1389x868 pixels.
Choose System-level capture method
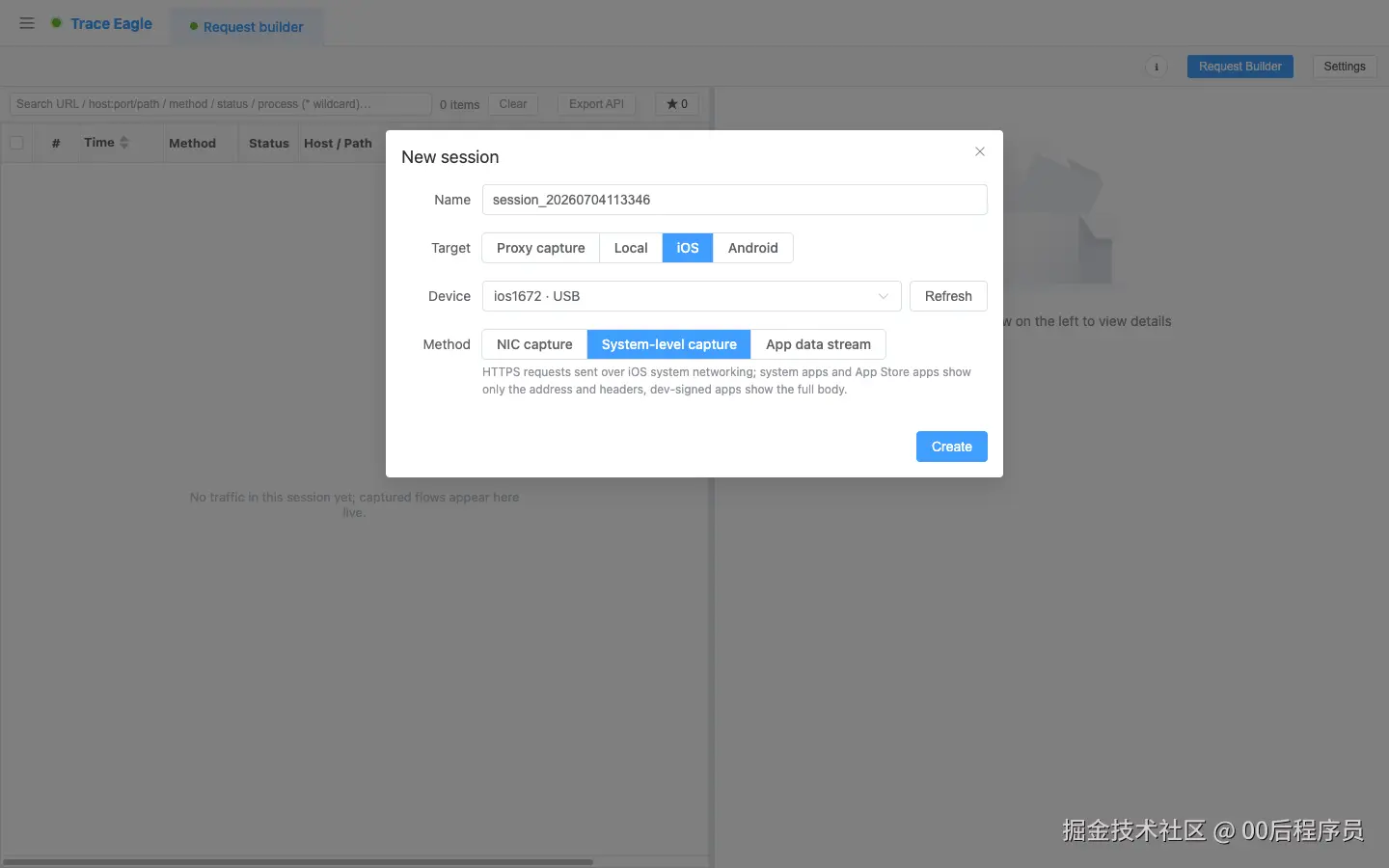pos(668,344)
